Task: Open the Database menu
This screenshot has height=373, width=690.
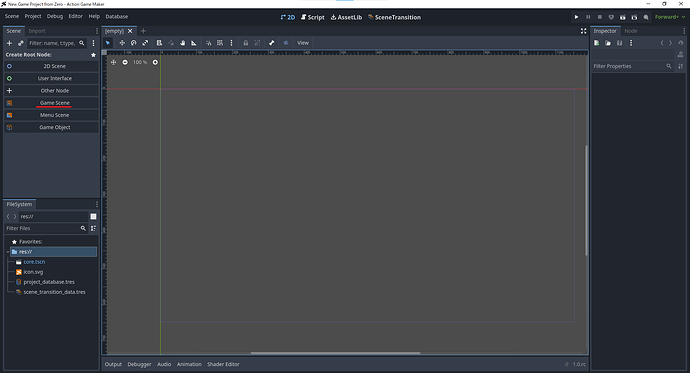Action: coord(117,16)
